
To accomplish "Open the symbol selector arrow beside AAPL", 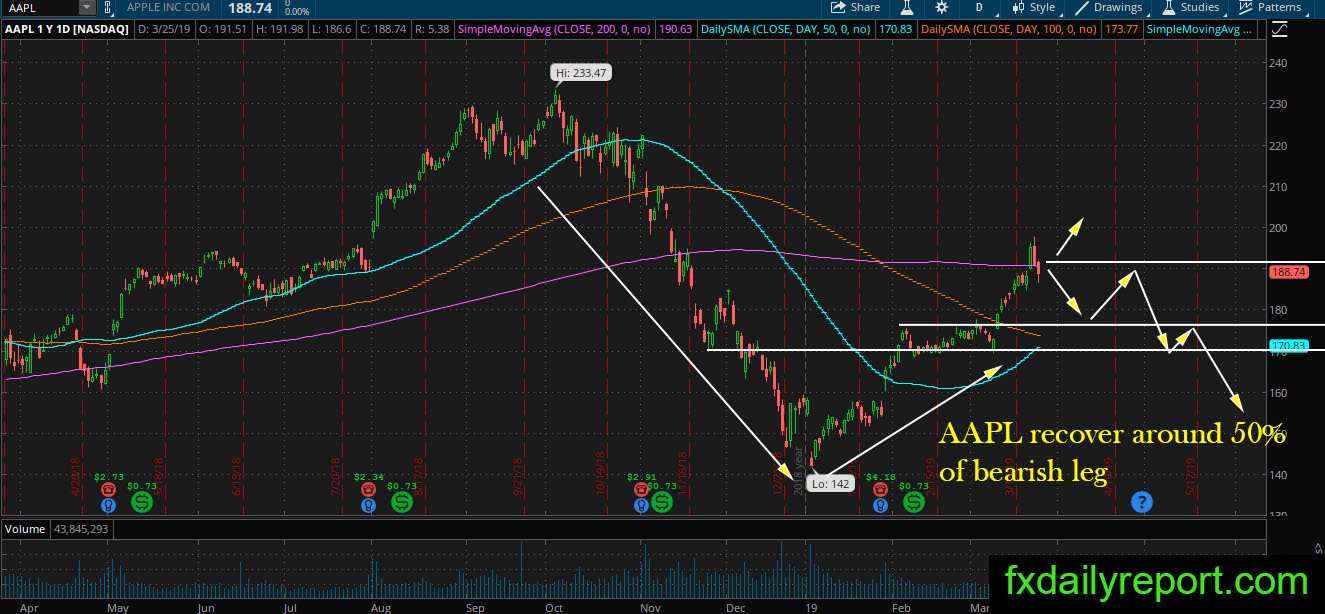I will click(88, 7).
